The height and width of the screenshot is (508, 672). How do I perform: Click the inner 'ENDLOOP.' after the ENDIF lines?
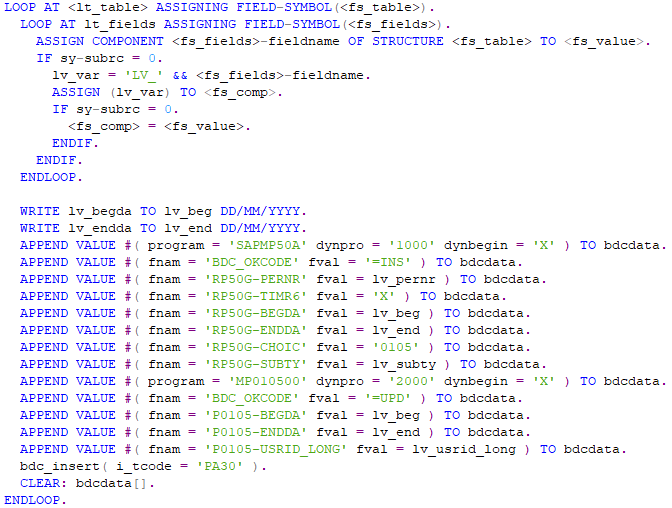pyautogui.click(x=51, y=177)
